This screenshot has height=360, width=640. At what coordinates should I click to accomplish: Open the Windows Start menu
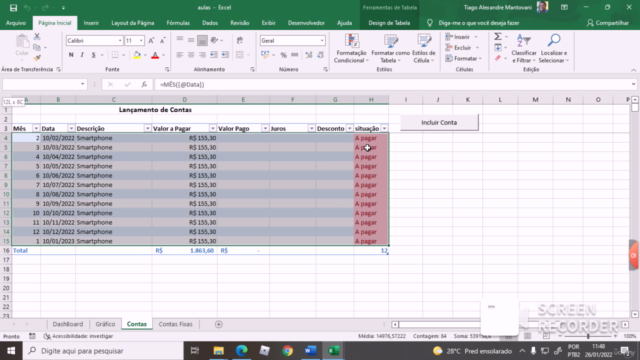(x=11, y=351)
